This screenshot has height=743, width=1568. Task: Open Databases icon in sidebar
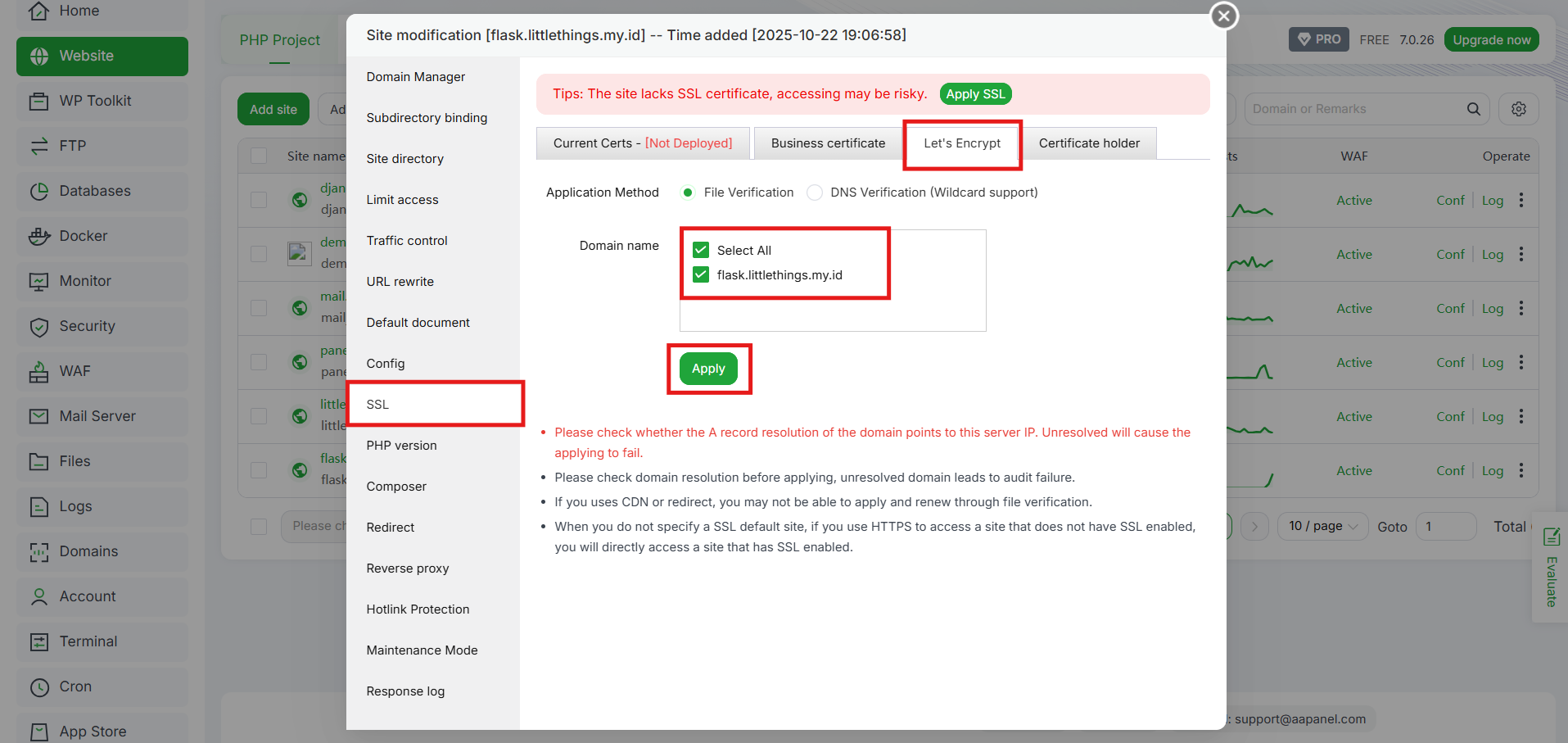38,191
